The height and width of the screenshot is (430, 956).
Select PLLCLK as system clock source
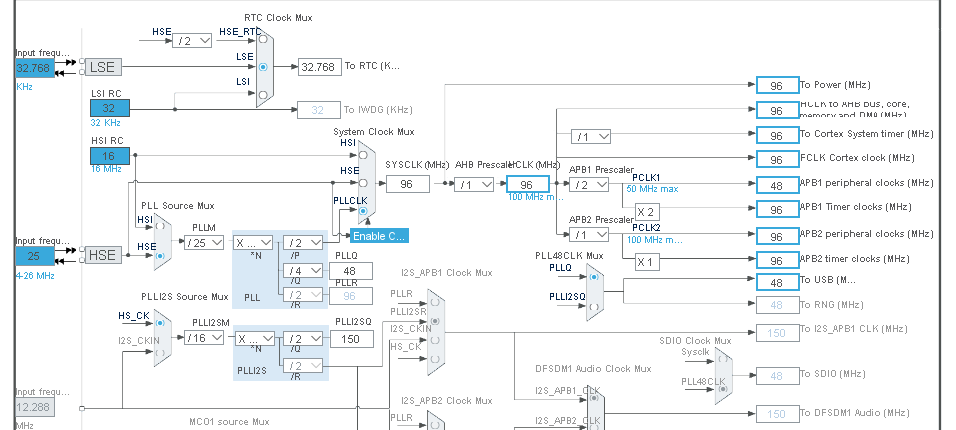tap(363, 211)
